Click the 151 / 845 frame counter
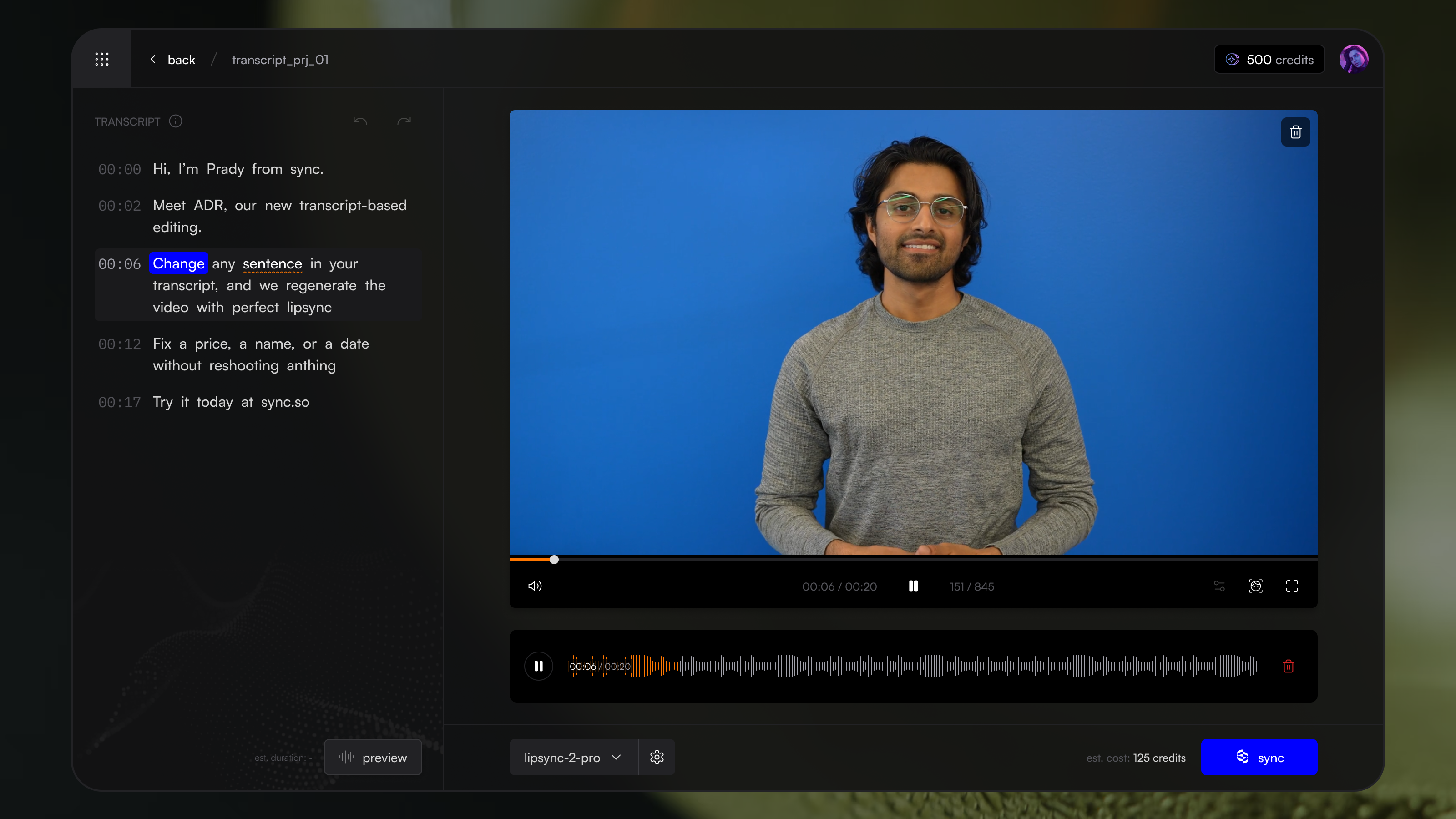 971,586
